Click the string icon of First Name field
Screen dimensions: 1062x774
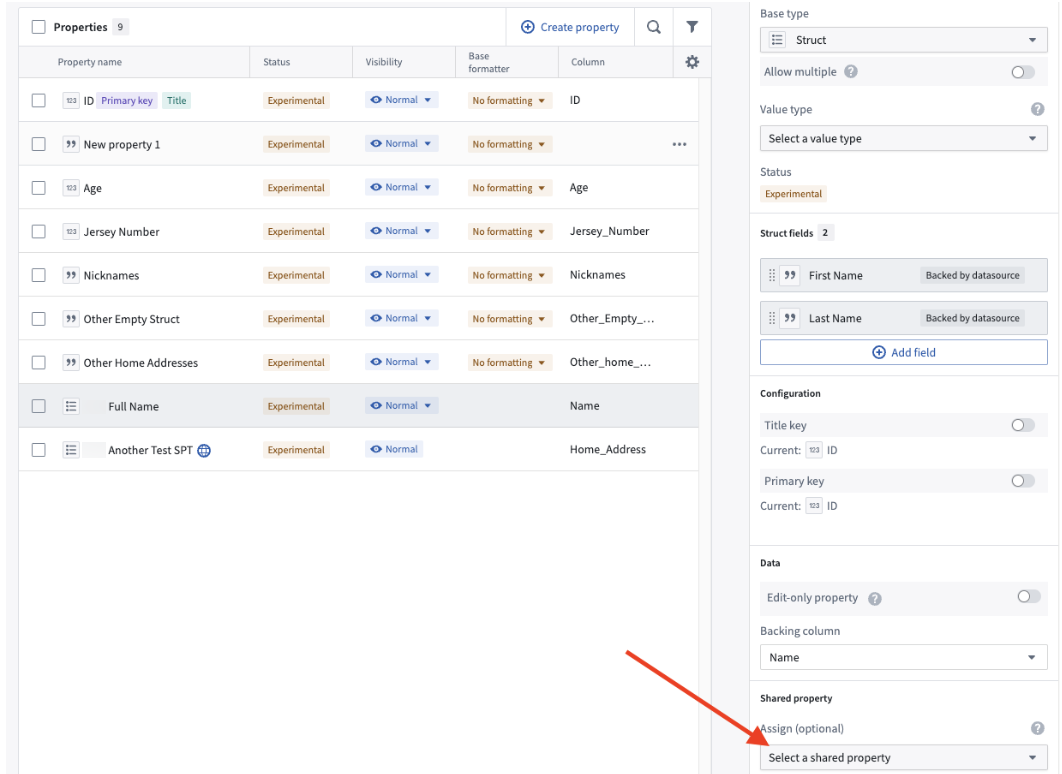pos(790,275)
